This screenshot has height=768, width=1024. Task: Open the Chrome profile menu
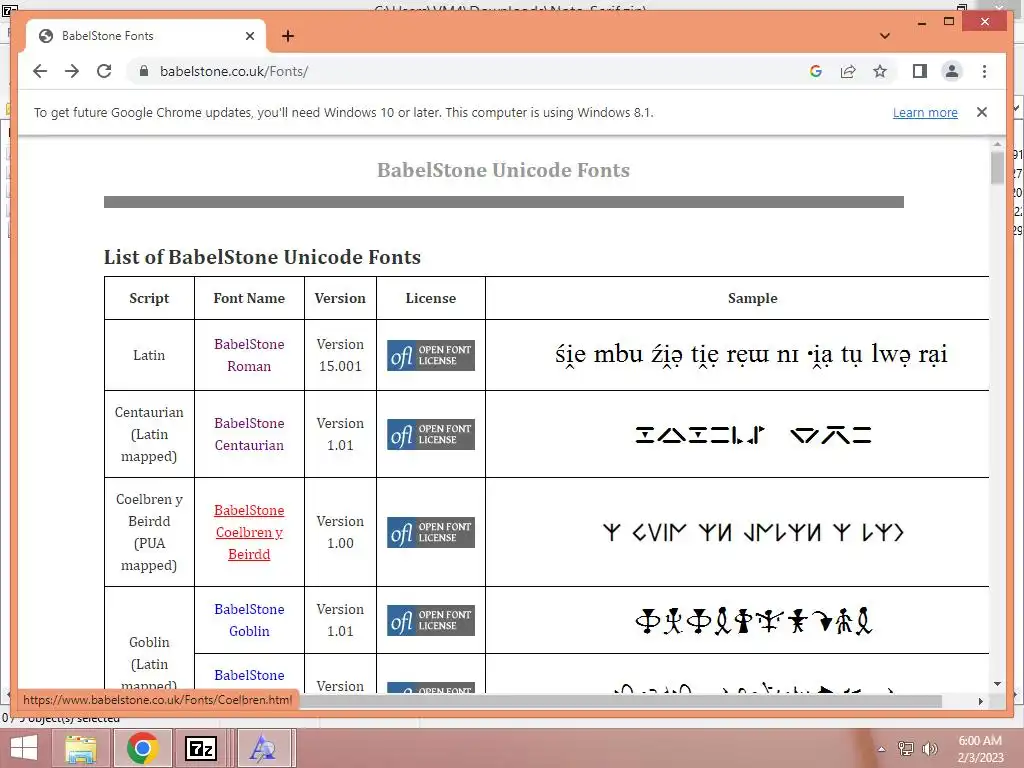tap(952, 71)
